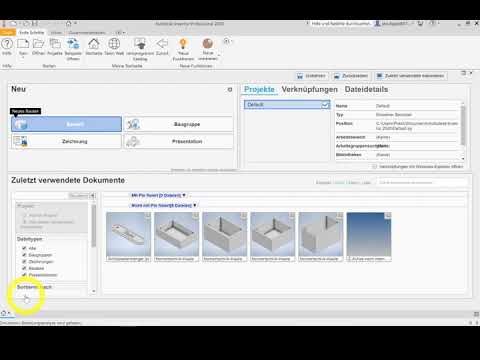Click icon at right end of document tab bar
The height and width of the screenshot is (360, 480).
pos(476,314)
